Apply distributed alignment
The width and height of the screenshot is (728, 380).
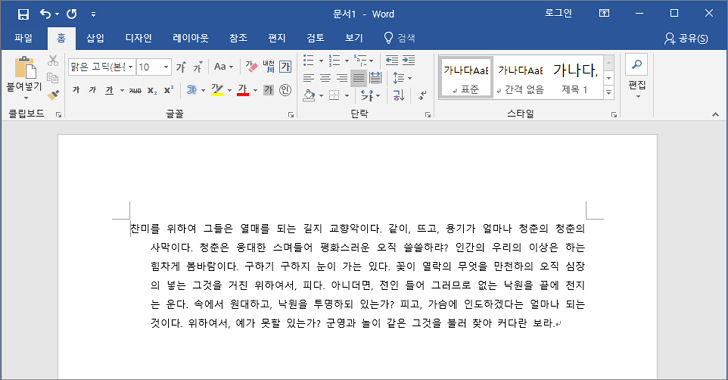(375, 78)
